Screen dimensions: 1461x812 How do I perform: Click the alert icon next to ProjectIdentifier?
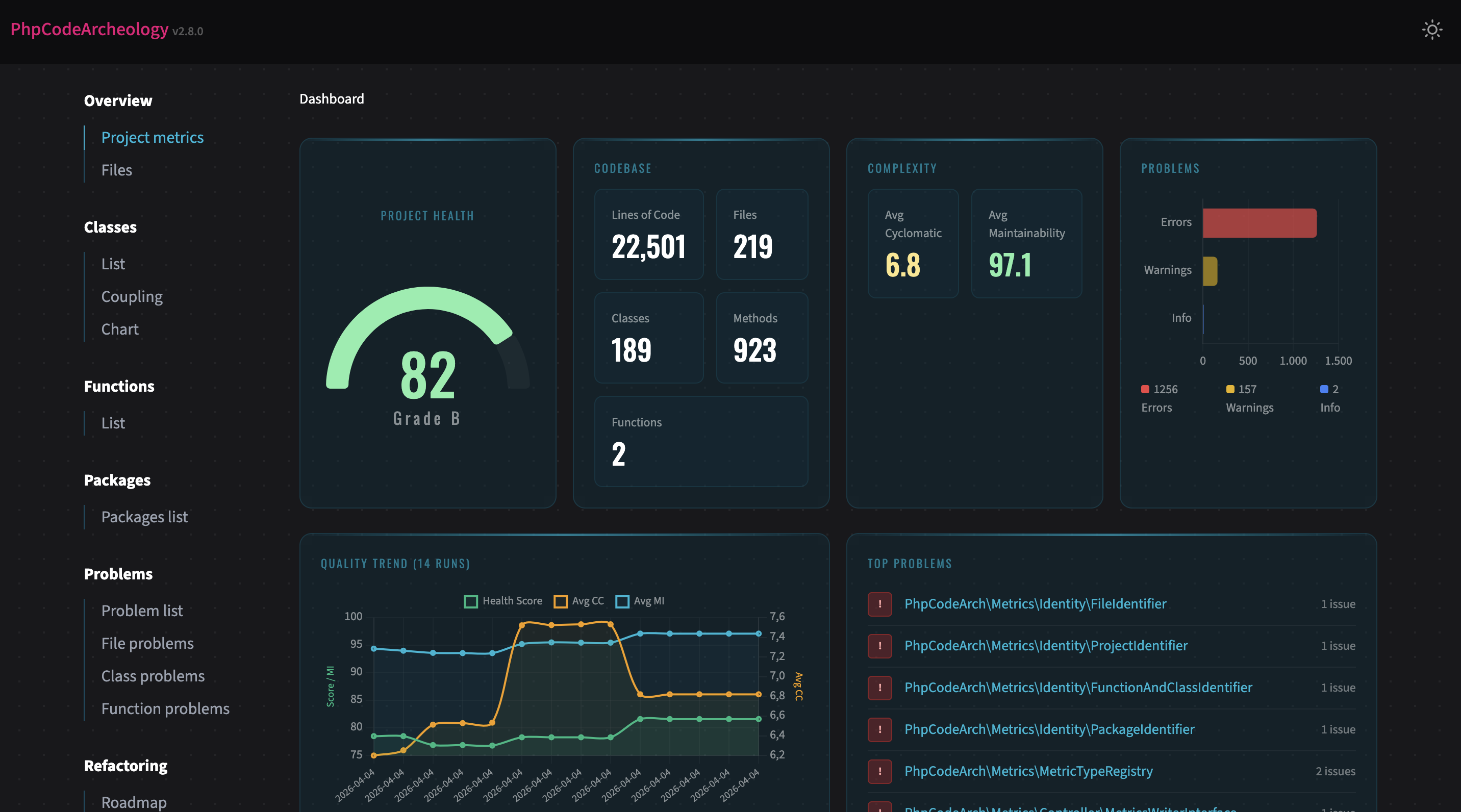879,646
